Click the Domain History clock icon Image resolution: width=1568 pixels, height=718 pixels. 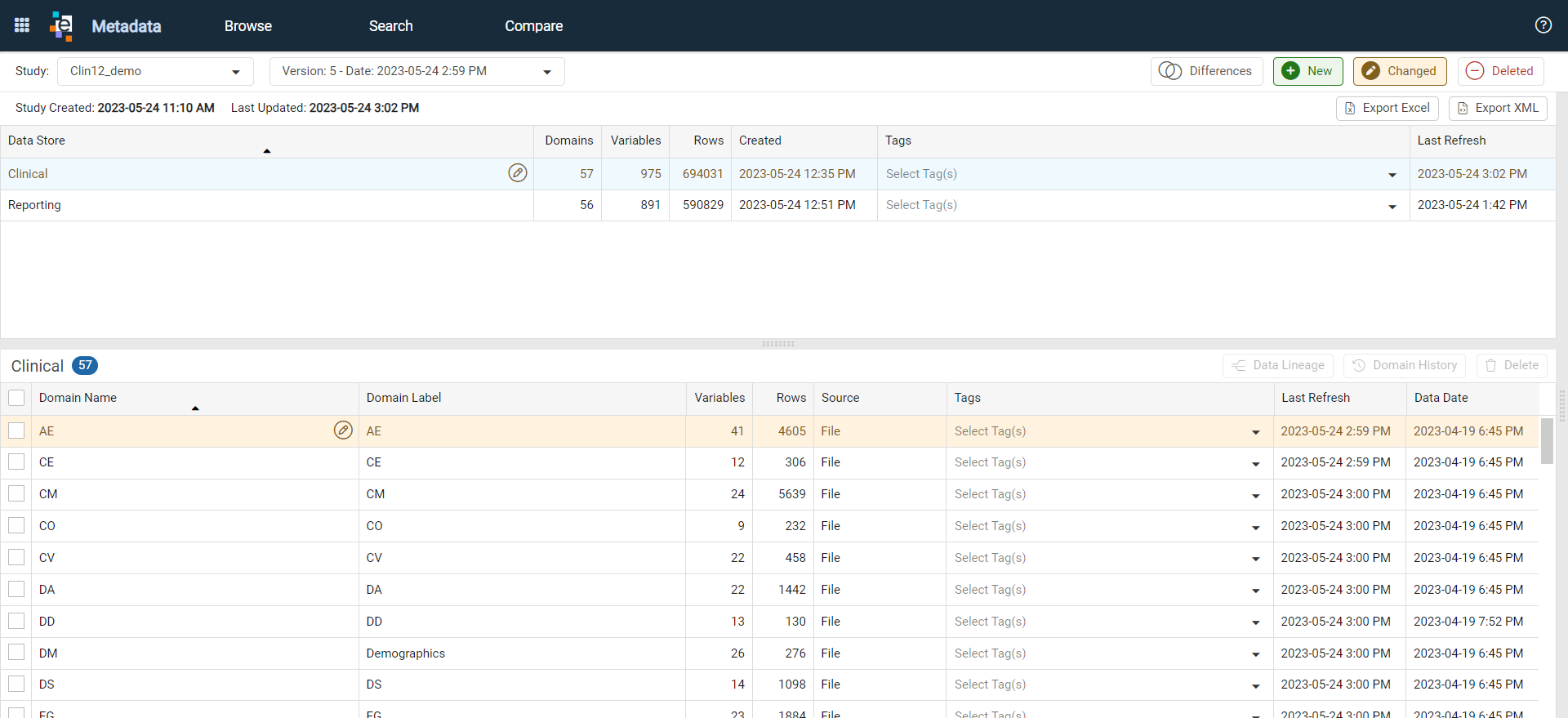(1359, 365)
